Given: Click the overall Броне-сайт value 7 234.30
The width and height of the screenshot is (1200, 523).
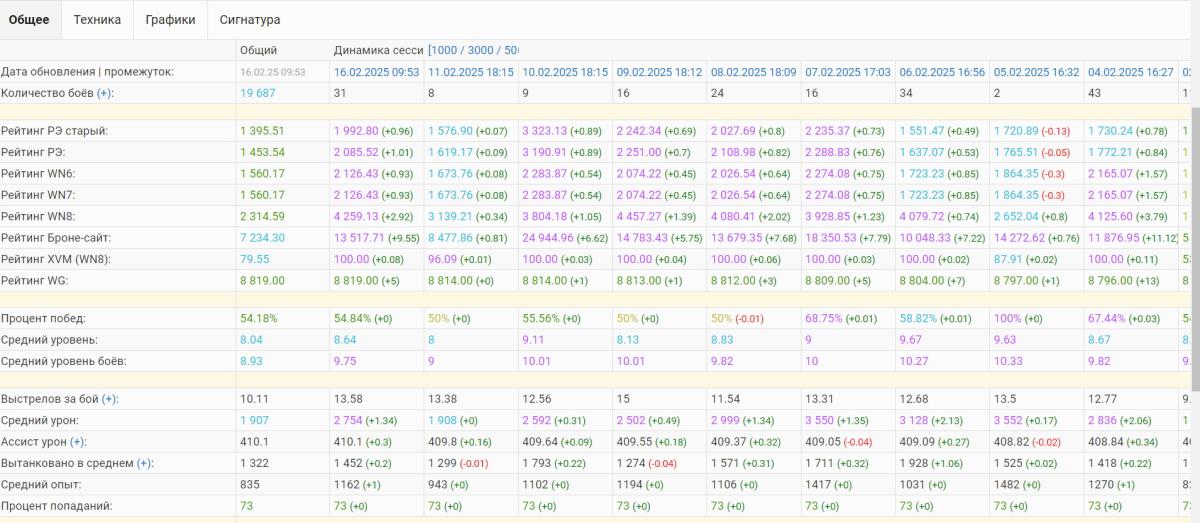Looking at the screenshot, I should tap(262, 238).
